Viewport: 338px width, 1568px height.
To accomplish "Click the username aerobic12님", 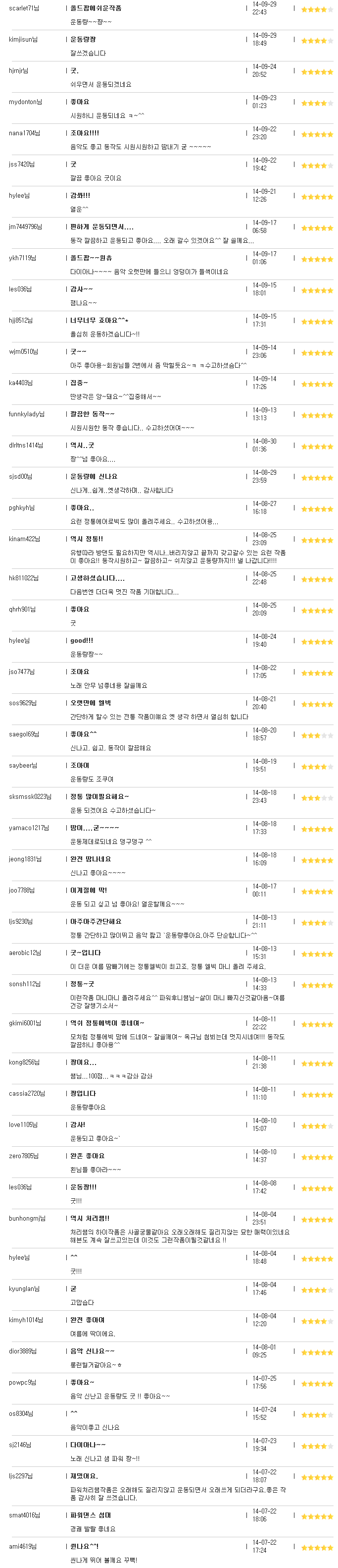I will (x=25, y=952).
